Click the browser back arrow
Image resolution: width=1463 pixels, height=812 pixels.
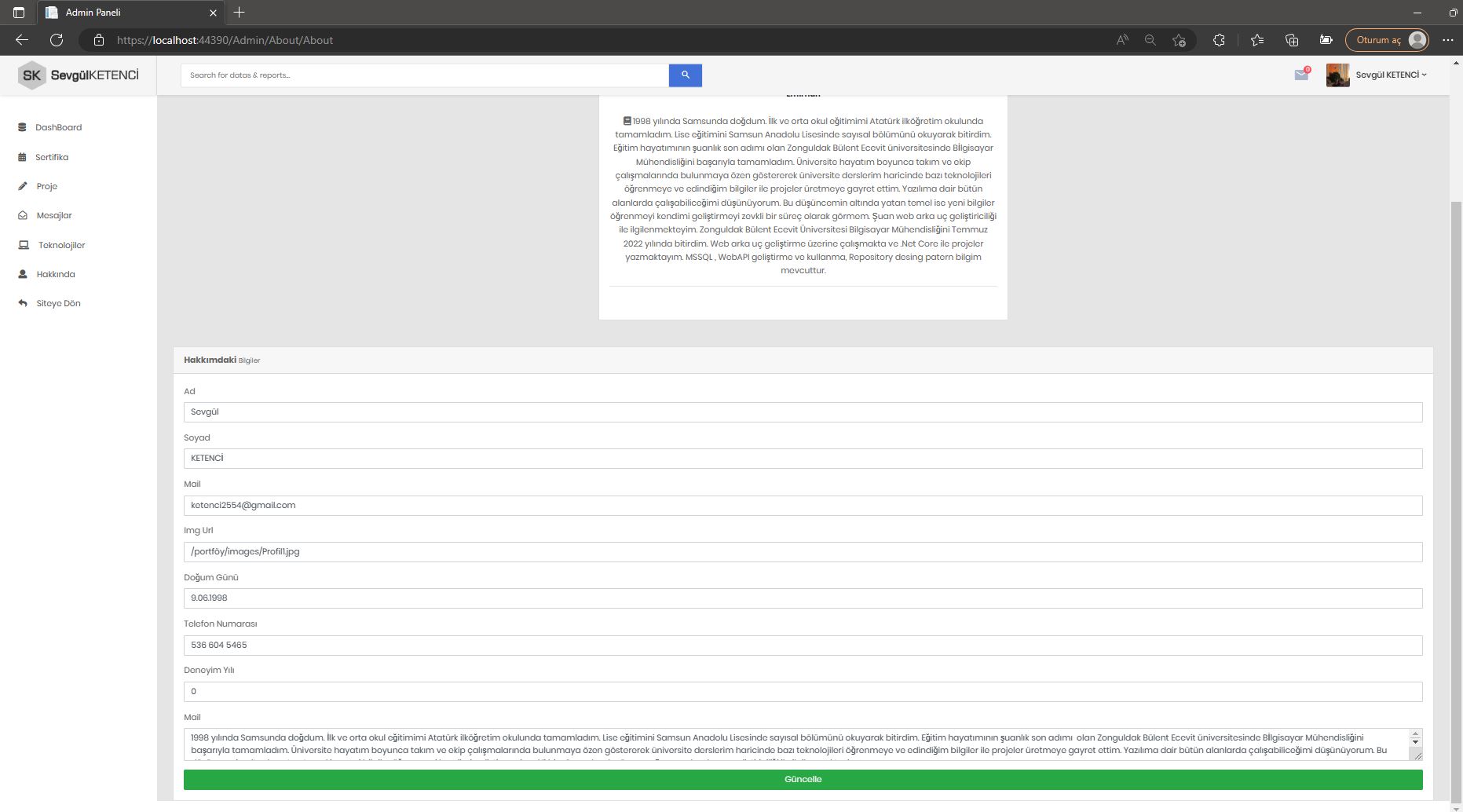tap(22, 40)
